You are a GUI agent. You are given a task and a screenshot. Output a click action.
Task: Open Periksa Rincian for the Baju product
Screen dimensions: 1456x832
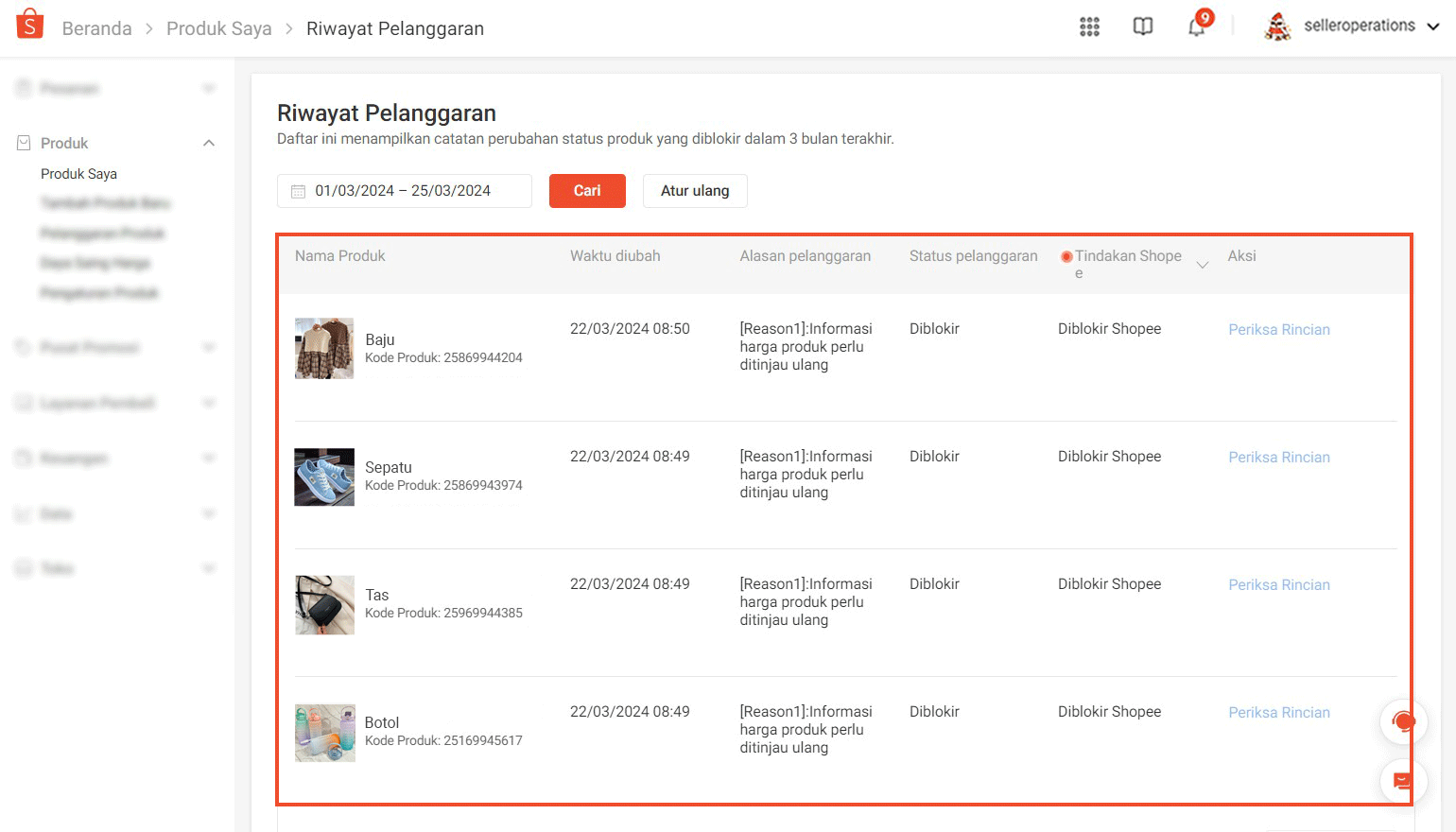pyautogui.click(x=1278, y=329)
